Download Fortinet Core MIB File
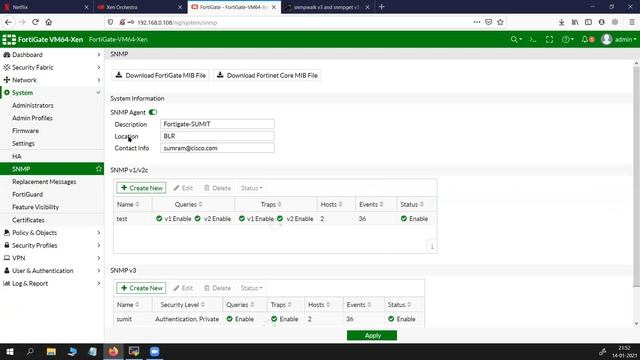 point(267,76)
